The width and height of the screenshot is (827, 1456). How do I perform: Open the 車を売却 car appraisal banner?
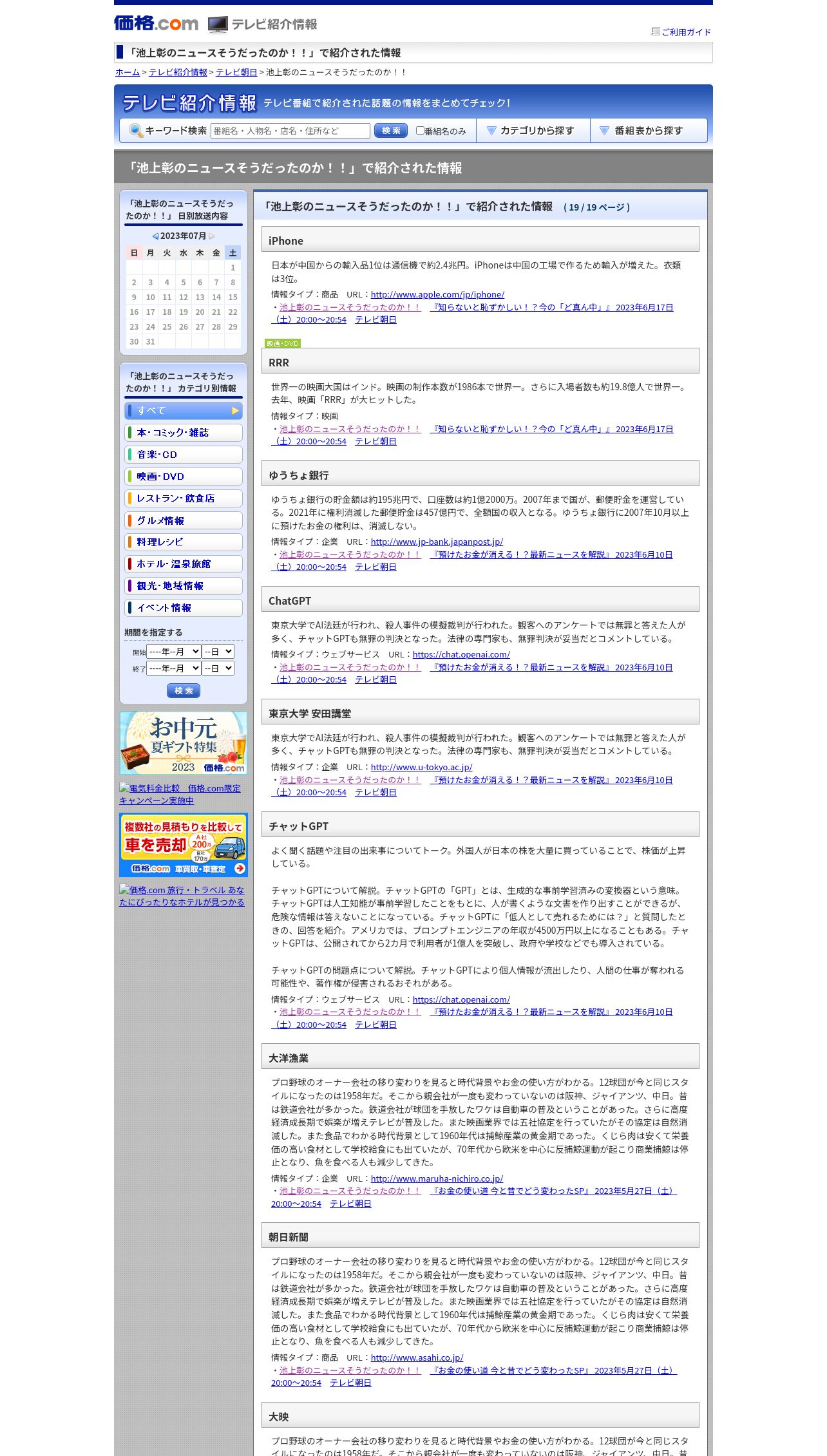click(x=184, y=845)
